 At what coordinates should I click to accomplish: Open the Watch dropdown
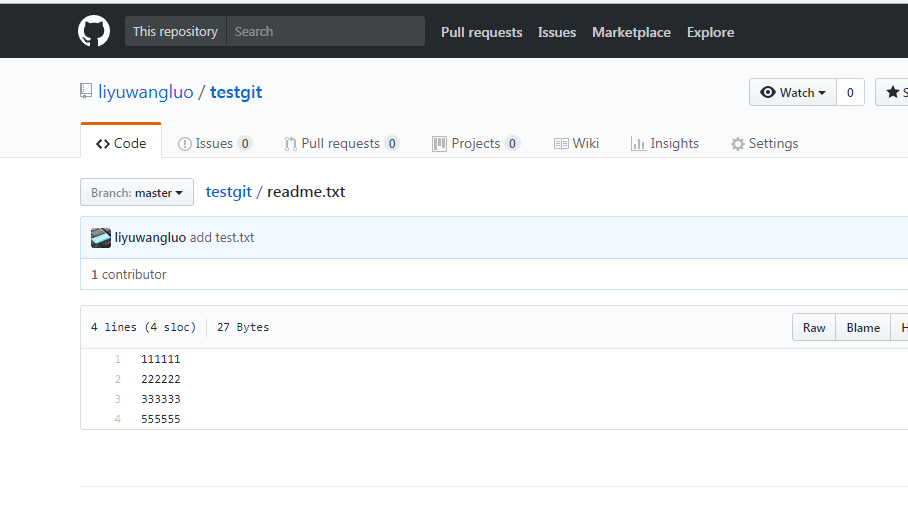793,92
